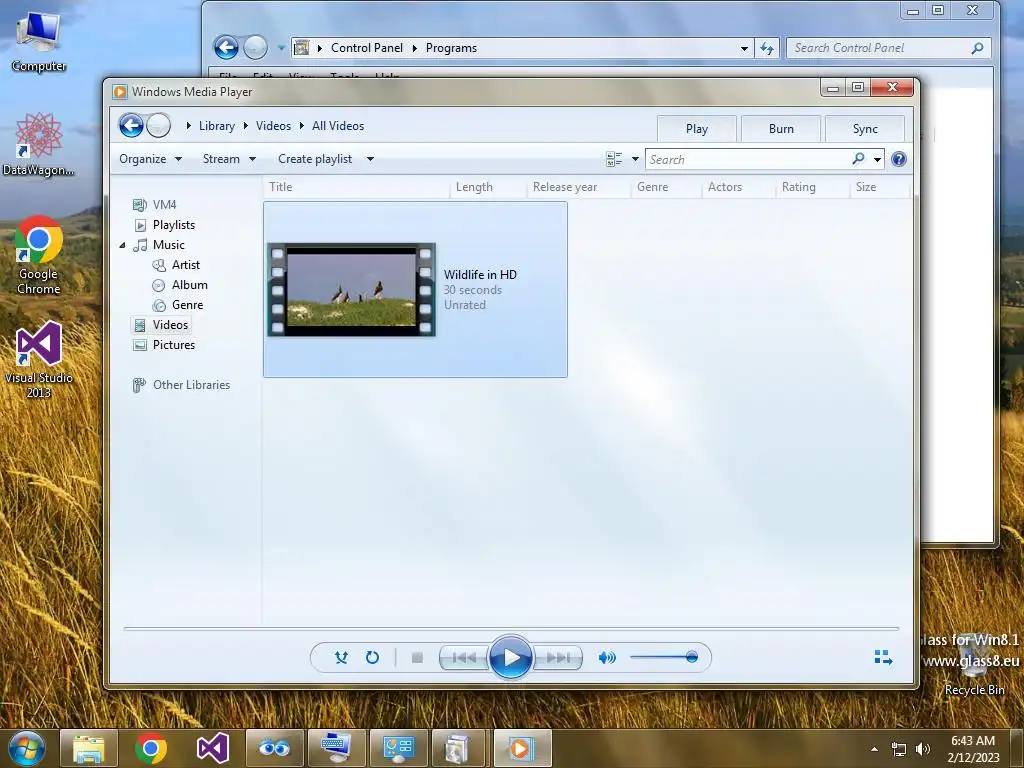Switch to the Sync tab

865,129
